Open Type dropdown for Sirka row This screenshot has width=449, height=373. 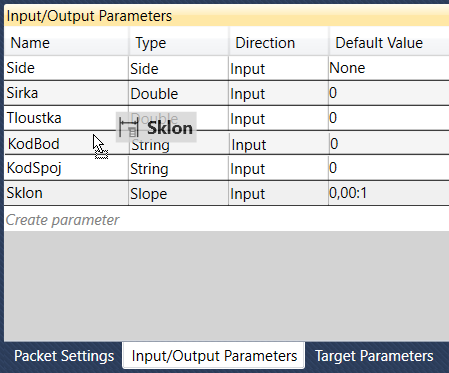(x=179, y=94)
